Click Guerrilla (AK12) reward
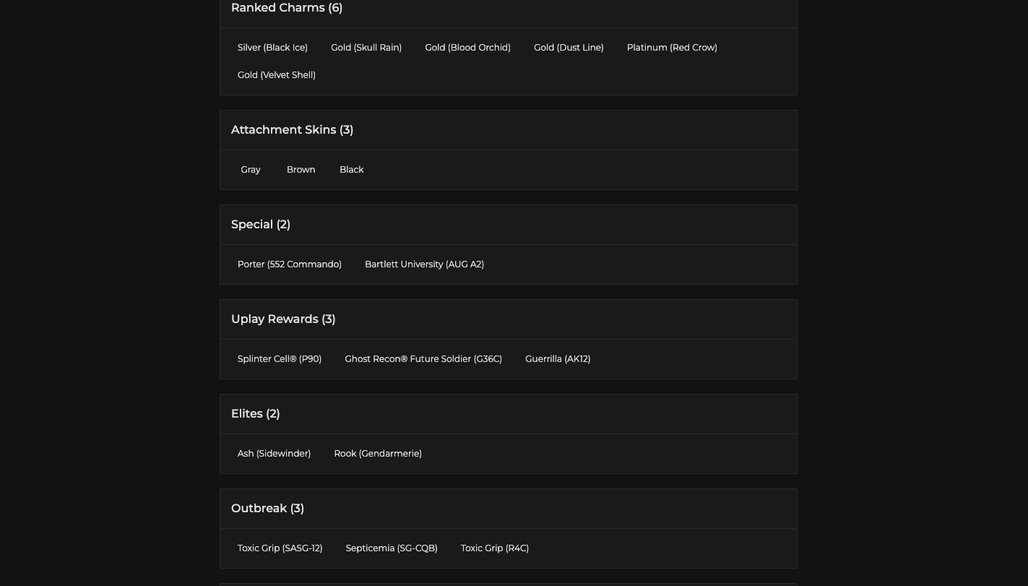Viewport: 1028px width, 586px height. click(557, 359)
